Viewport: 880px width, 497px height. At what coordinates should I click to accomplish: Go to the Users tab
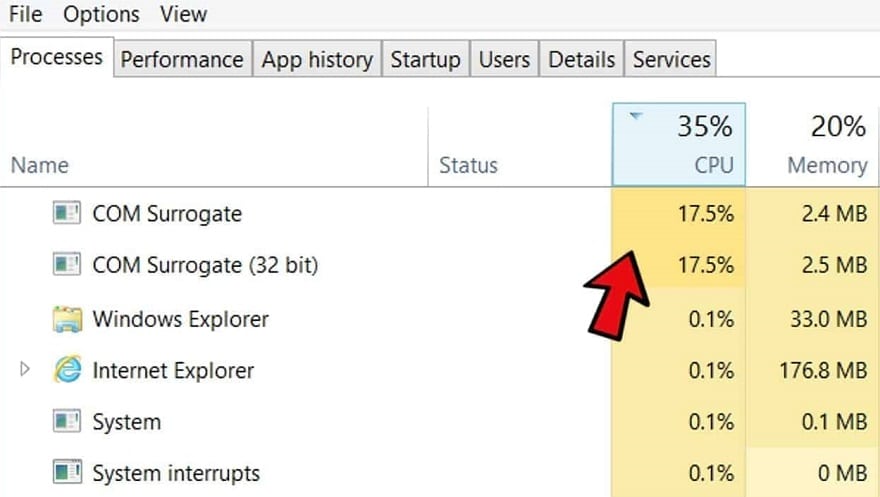504,59
